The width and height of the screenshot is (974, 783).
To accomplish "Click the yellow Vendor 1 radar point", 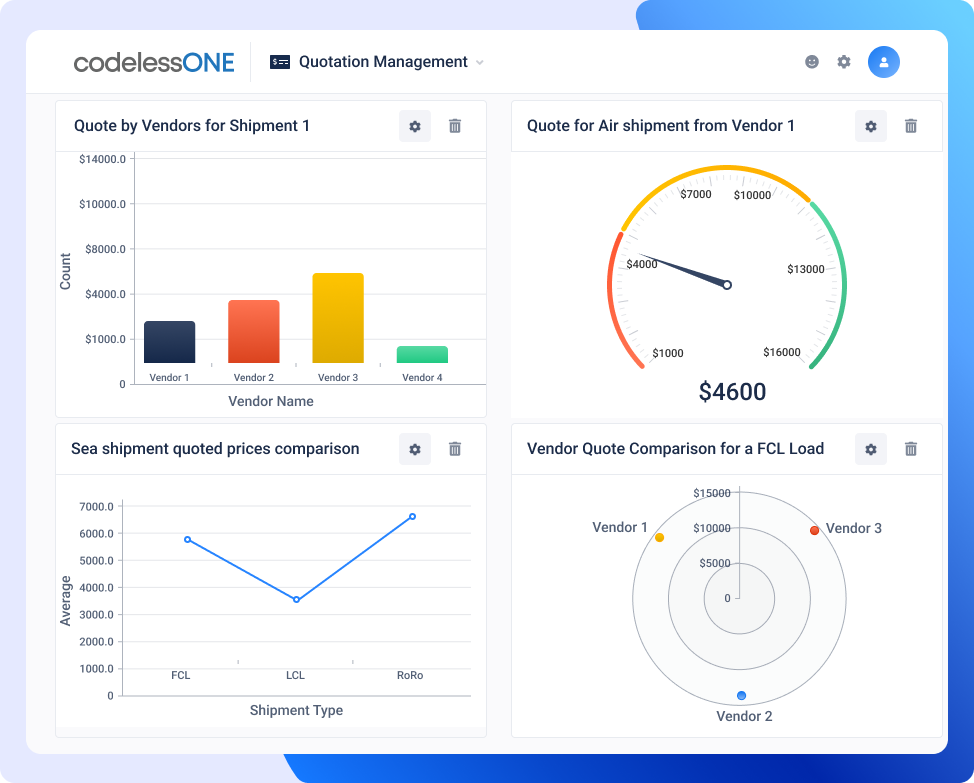I will (660, 538).
